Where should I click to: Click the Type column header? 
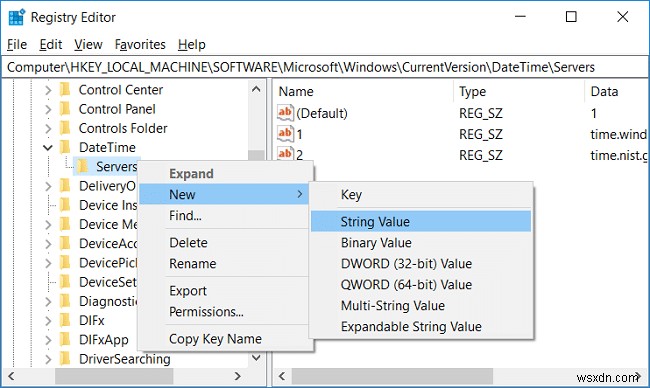519,92
